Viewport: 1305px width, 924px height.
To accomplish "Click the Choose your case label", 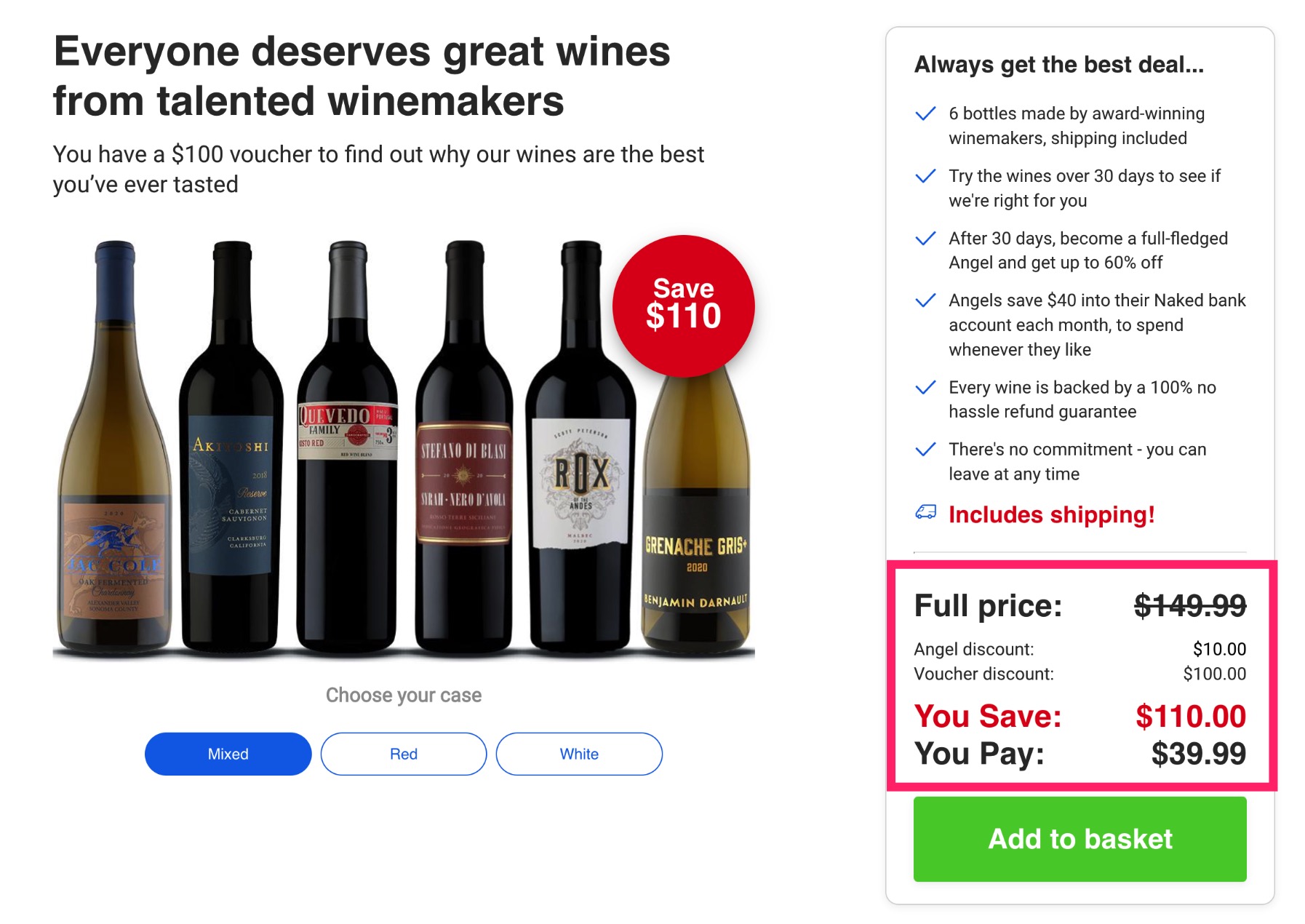I will 403,695.
